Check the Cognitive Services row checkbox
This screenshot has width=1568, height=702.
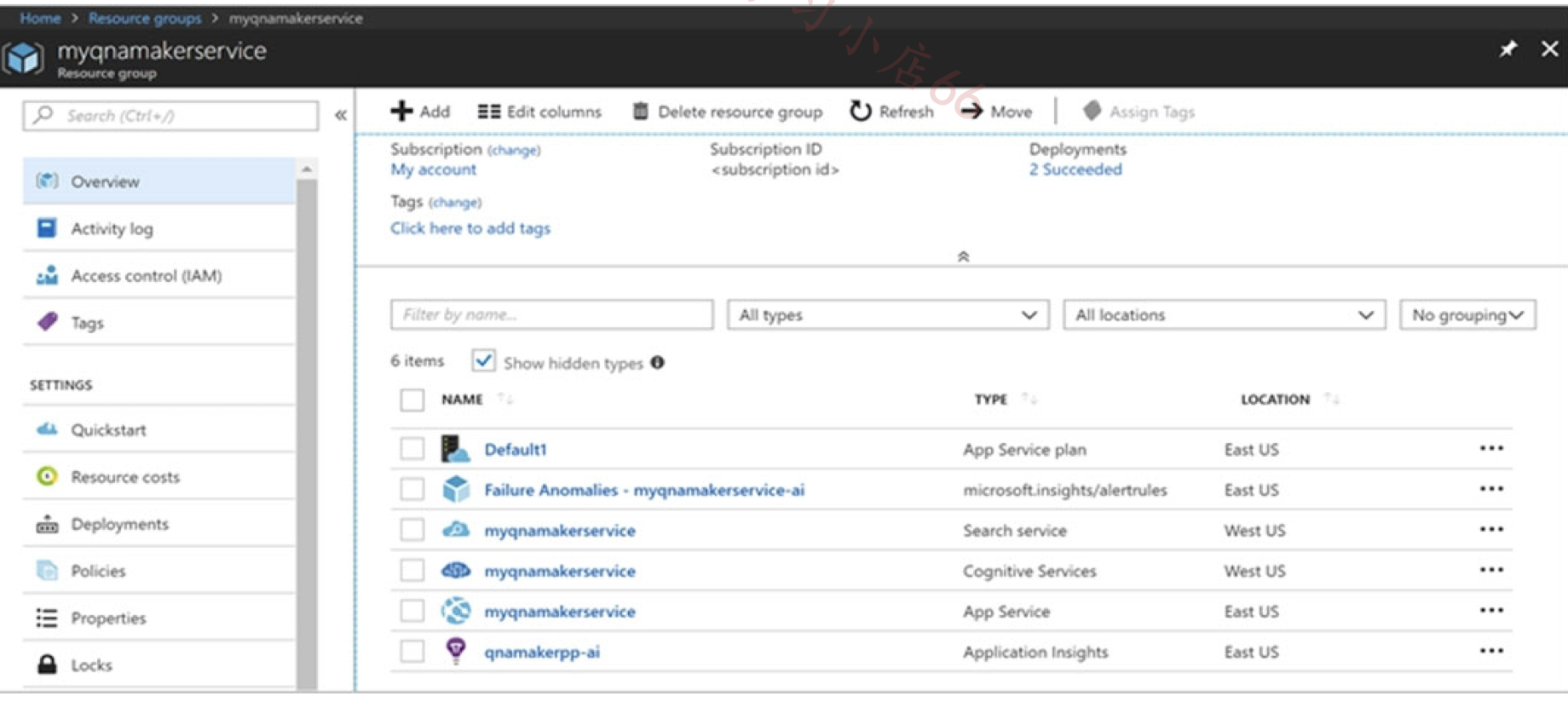(x=412, y=570)
